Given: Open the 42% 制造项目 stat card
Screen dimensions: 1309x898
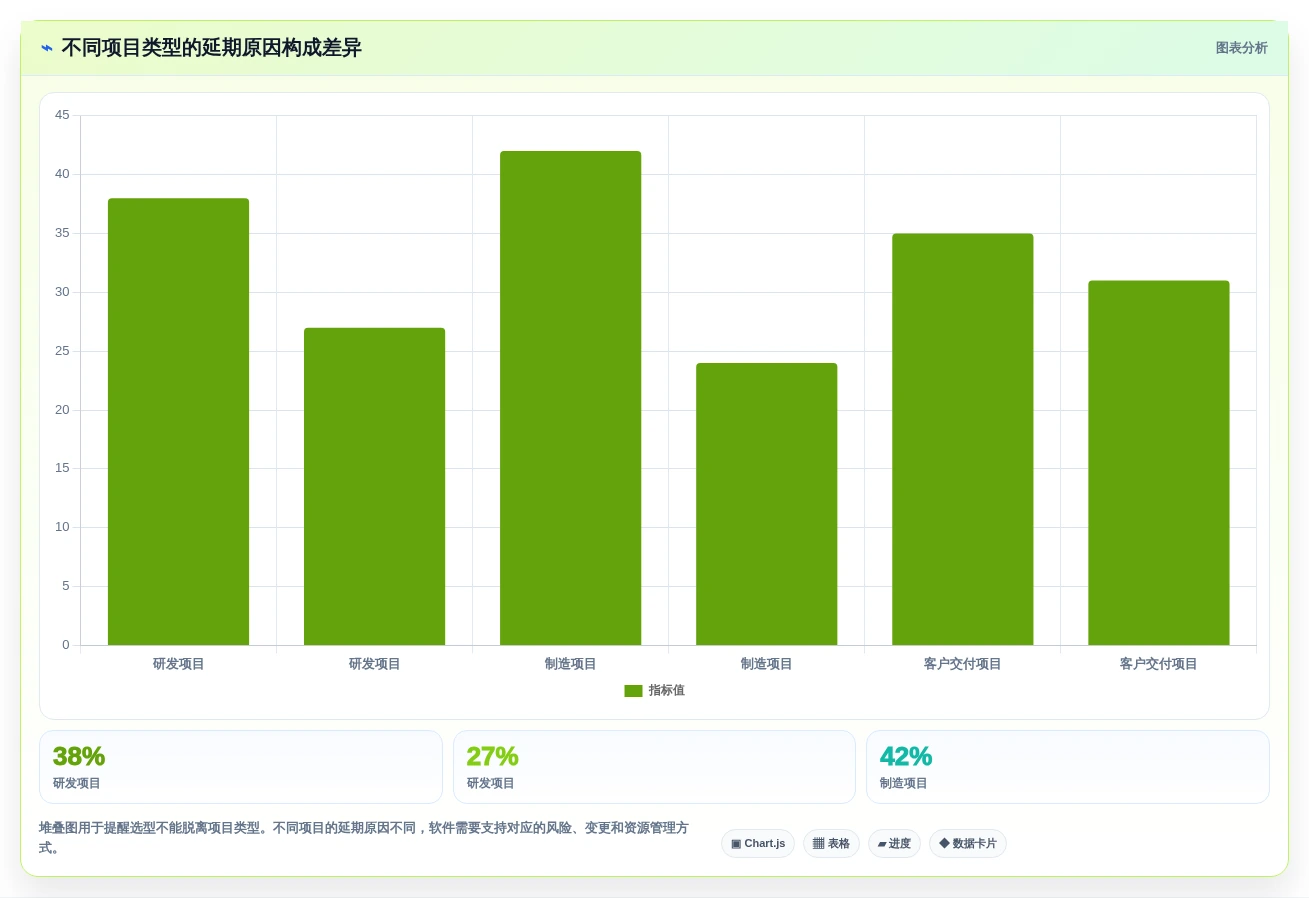Looking at the screenshot, I should [x=1068, y=767].
